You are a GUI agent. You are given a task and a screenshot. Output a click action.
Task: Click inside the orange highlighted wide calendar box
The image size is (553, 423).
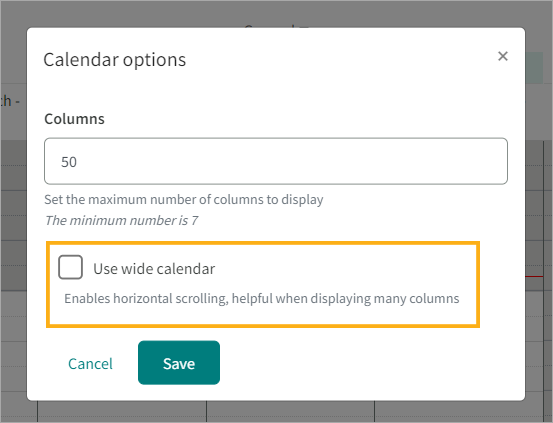click(x=263, y=284)
